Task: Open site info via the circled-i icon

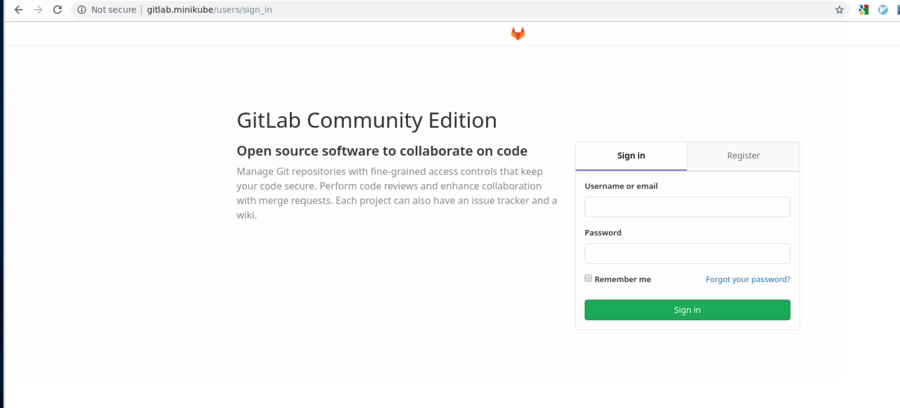Action: pyautogui.click(x=82, y=10)
